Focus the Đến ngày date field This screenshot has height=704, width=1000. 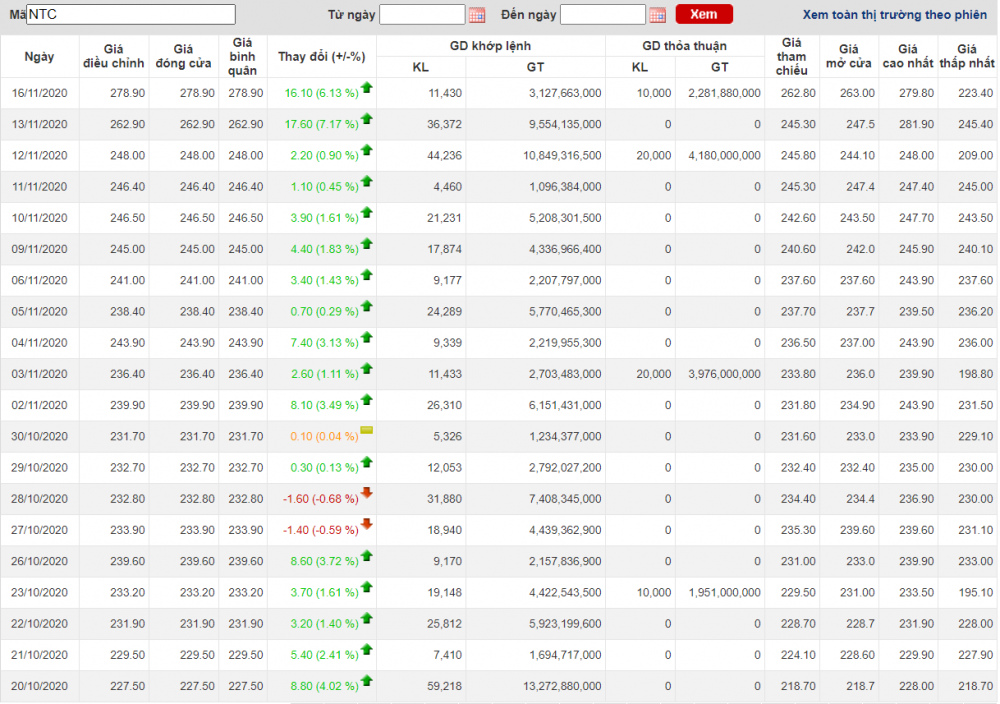(603, 14)
